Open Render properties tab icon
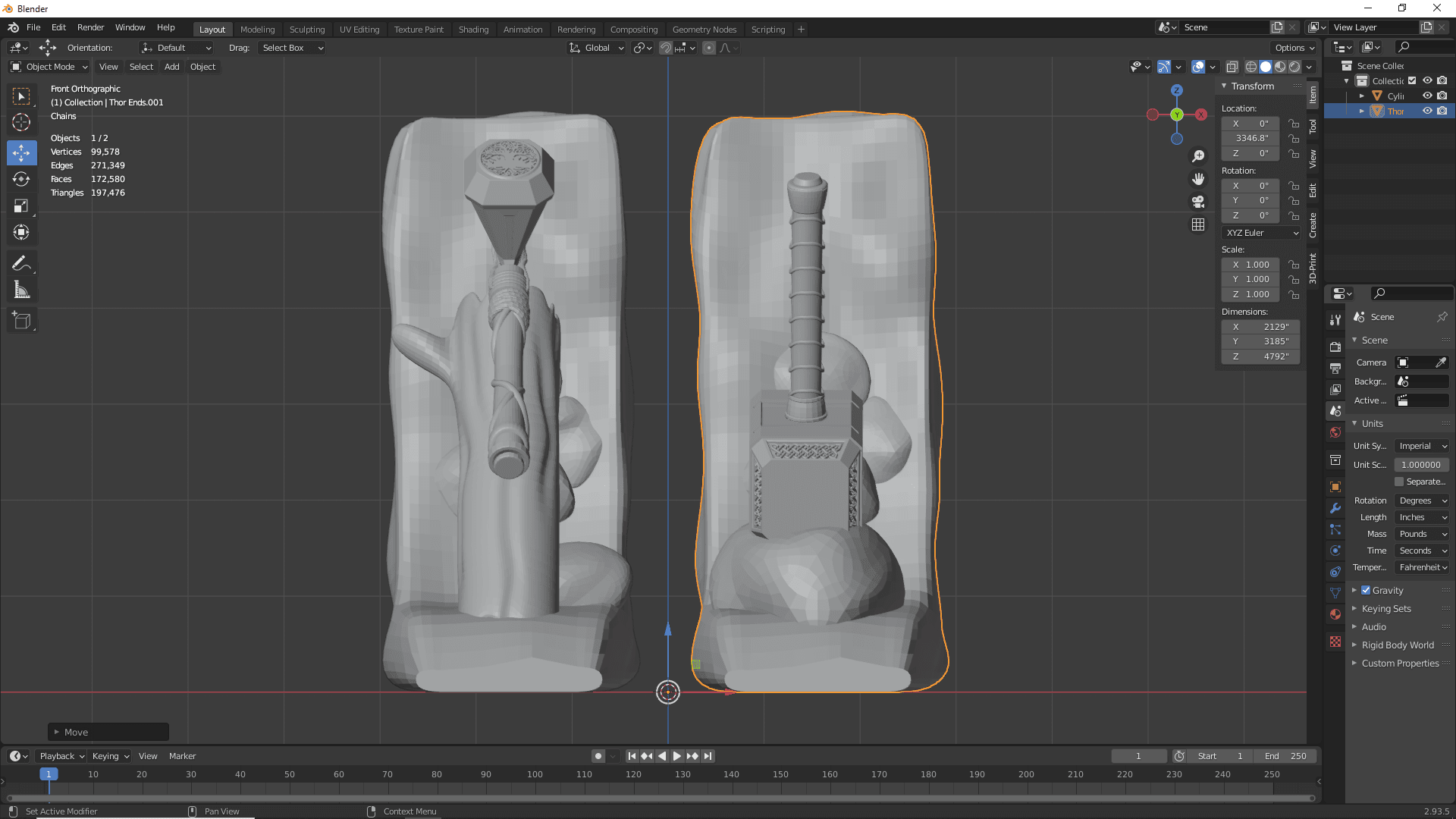1456x819 pixels. click(x=1335, y=347)
